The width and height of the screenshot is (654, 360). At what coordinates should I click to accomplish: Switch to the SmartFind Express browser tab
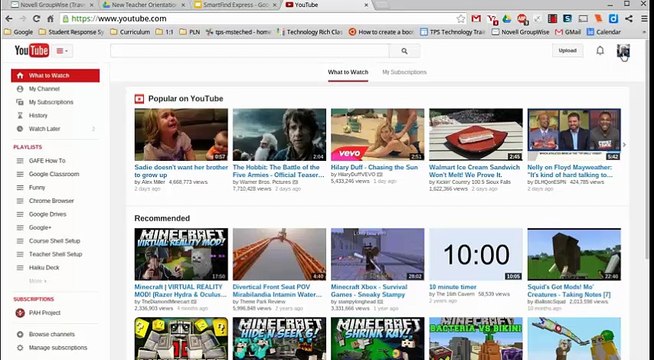click(x=236, y=5)
